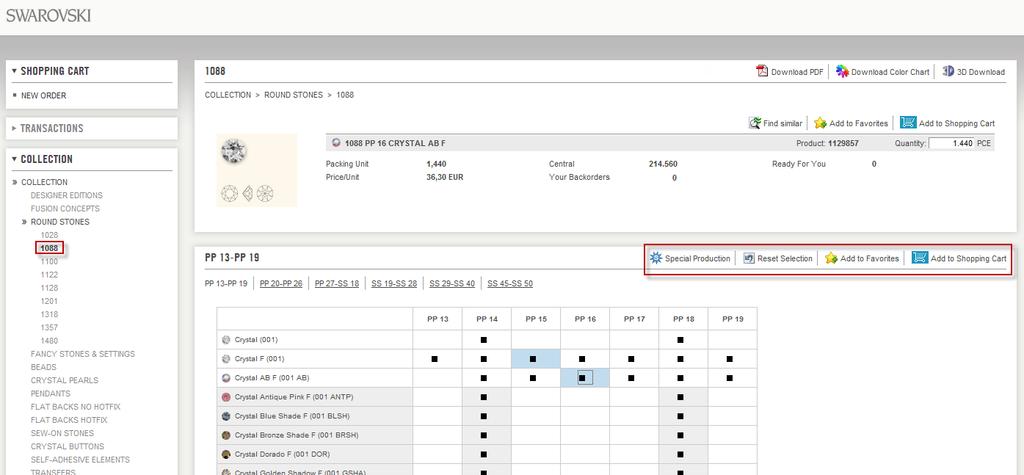The height and width of the screenshot is (475, 1024).
Task: Click the Swarovski logo
Action: pyautogui.click(x=48, y=16)
